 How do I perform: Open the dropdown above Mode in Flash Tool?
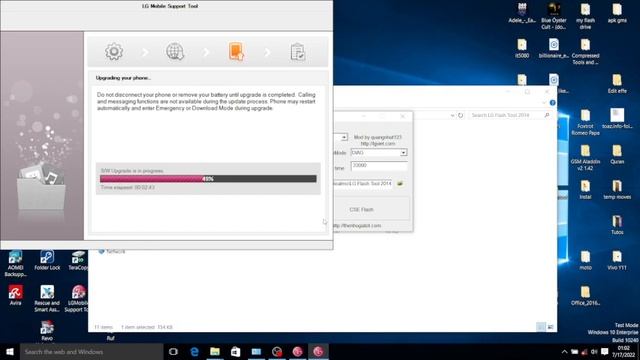point(344,137)
